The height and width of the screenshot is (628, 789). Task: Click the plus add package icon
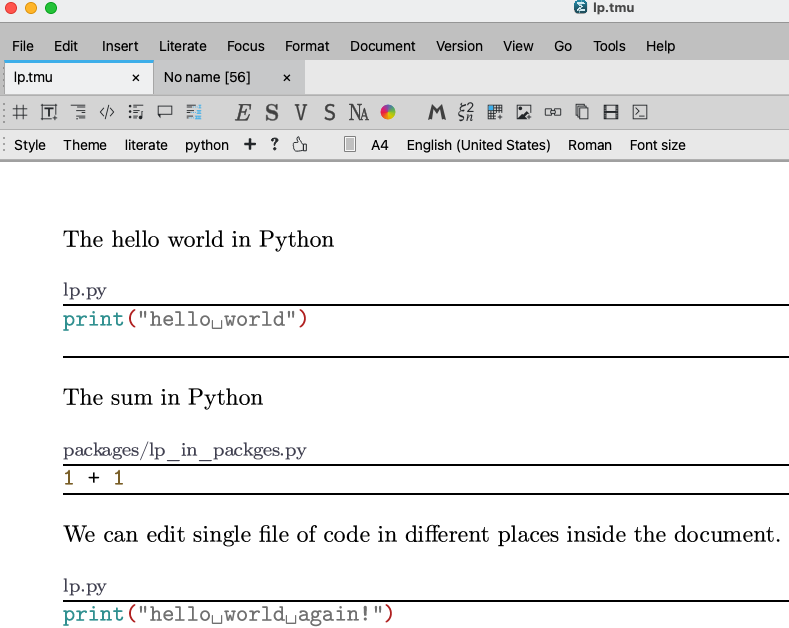coord(250,145)
